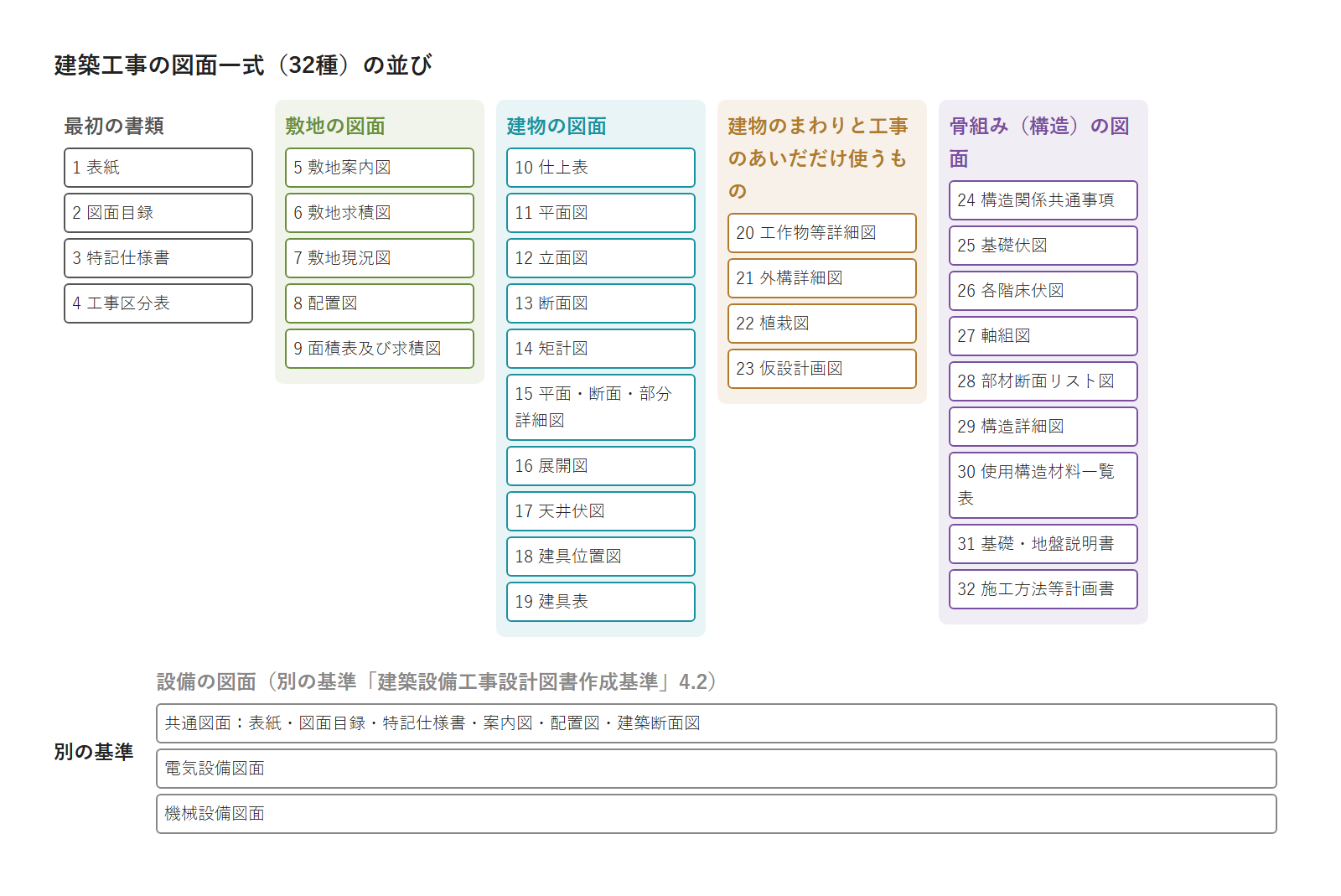The width and height of the screenshot is (1341, 896).
Task: Click '9 面積表及び求積図' item
Action: click(x=380, y=349)
